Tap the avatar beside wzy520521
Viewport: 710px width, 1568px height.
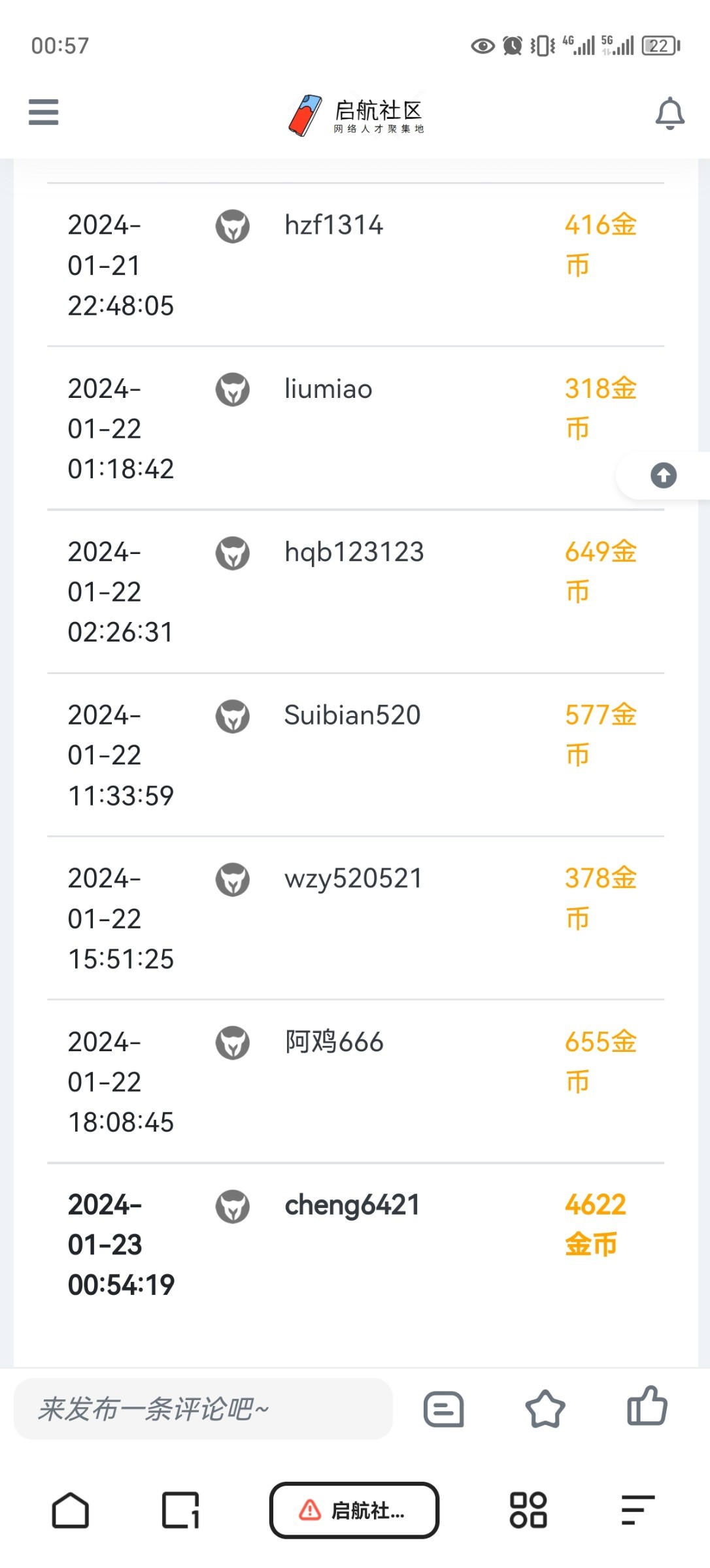point(233,879)
